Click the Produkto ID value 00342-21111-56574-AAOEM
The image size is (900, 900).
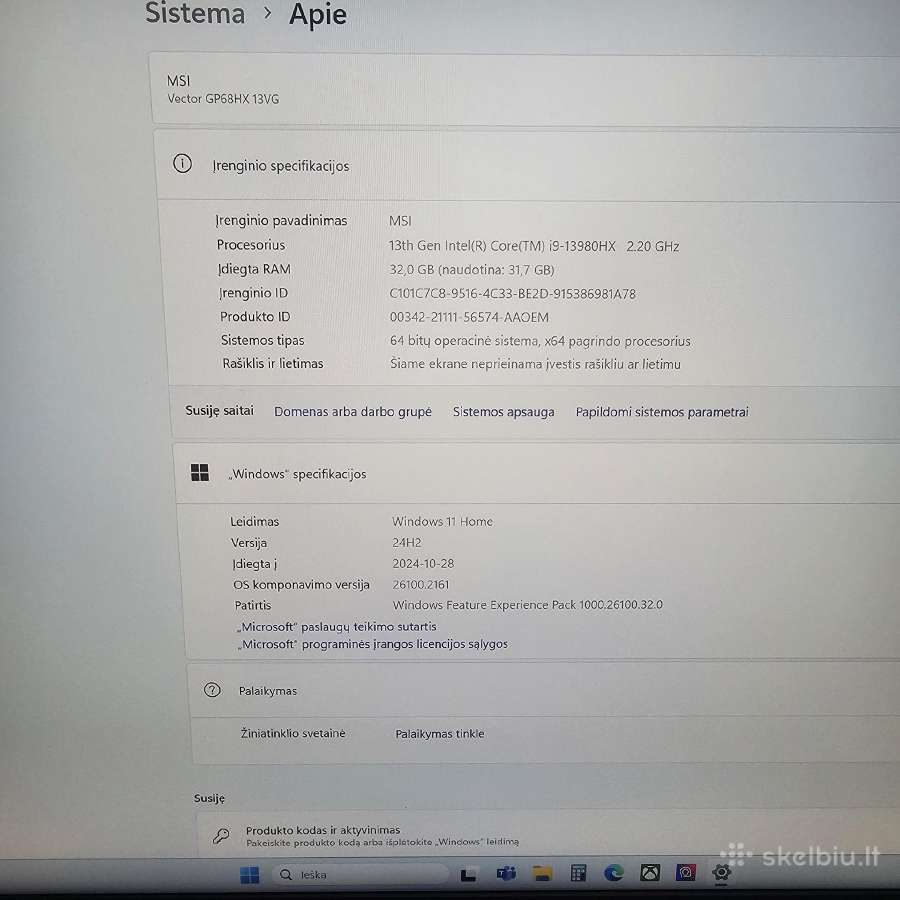click(x=469, y=317)
